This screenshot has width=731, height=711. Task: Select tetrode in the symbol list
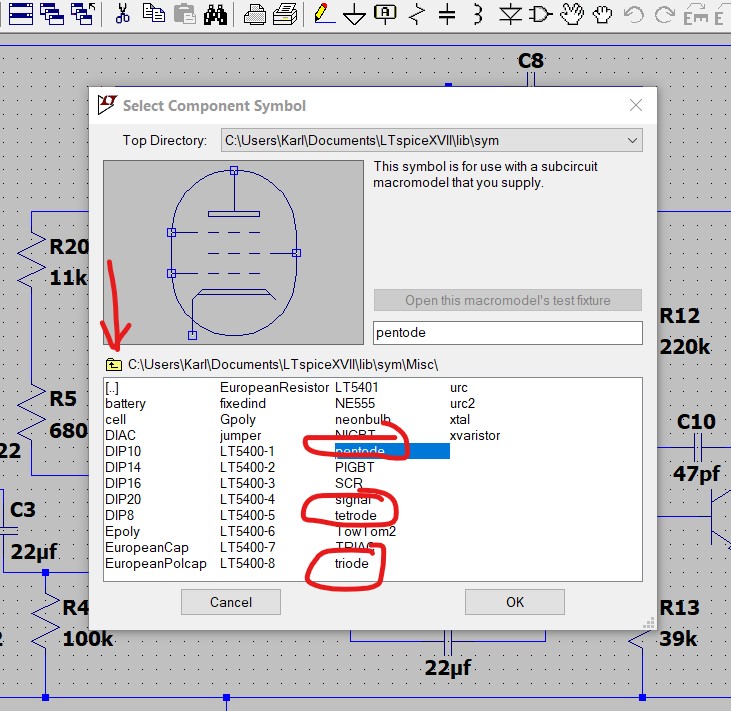click(356, 515)
